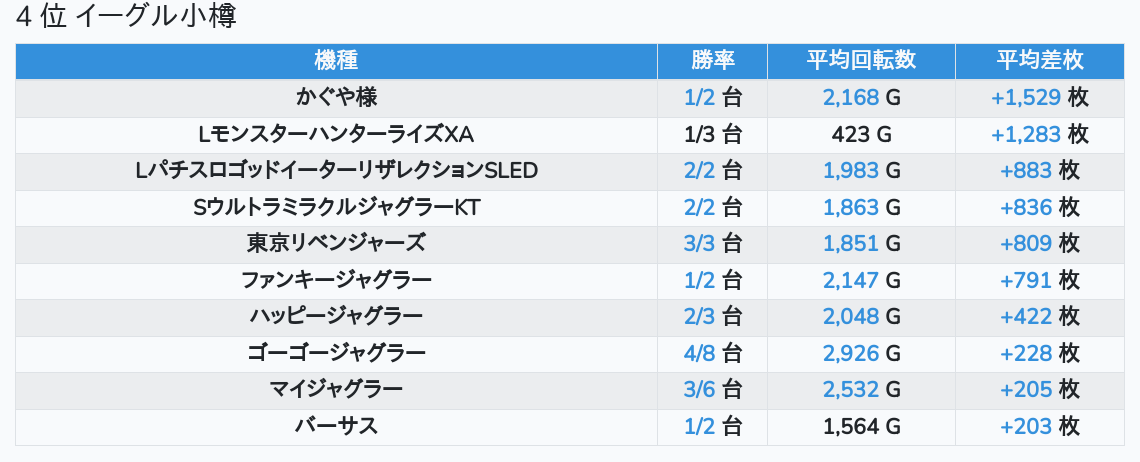Click the 2,926 average spins link
The height and width of the screenshot is (462, 1140).
tap(851, 353)
